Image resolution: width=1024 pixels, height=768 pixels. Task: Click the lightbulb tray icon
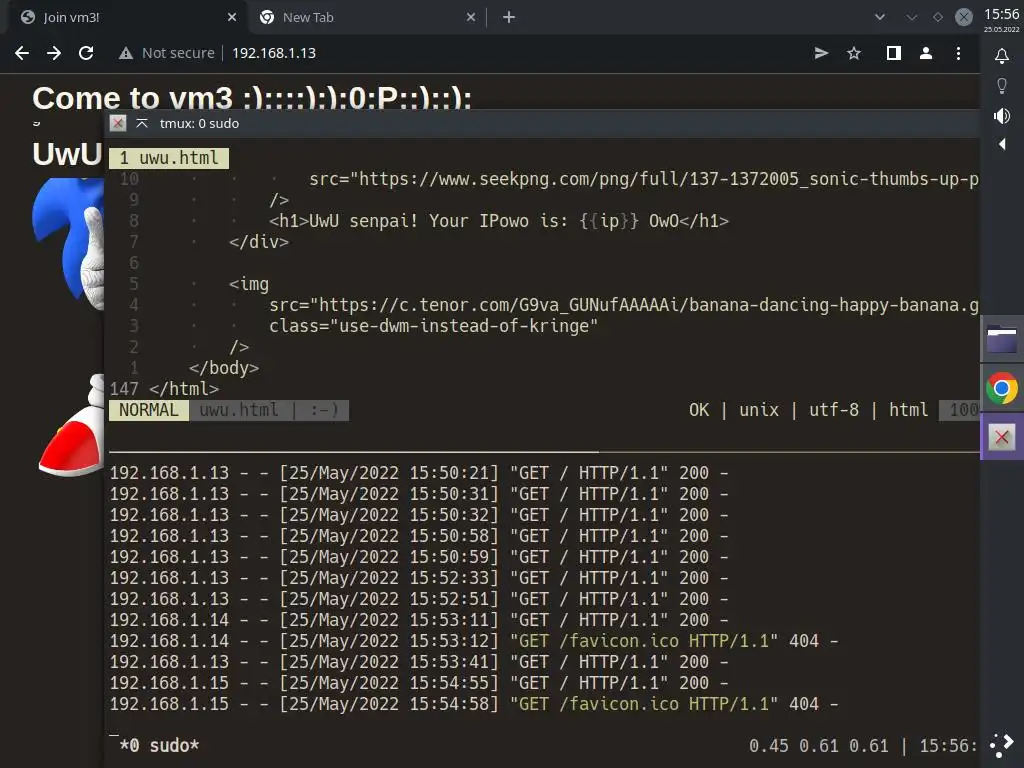tap(1002, 86)
